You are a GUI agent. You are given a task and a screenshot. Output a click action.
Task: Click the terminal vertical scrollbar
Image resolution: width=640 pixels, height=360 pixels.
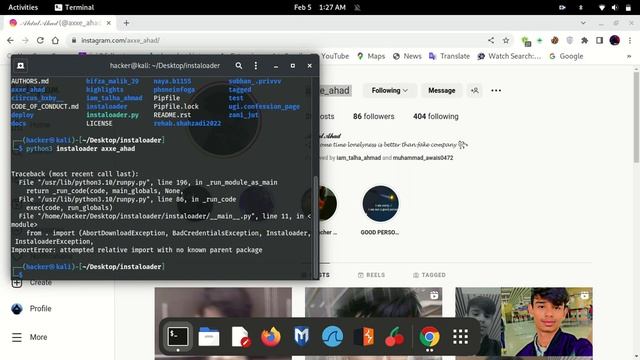[315, 227]
